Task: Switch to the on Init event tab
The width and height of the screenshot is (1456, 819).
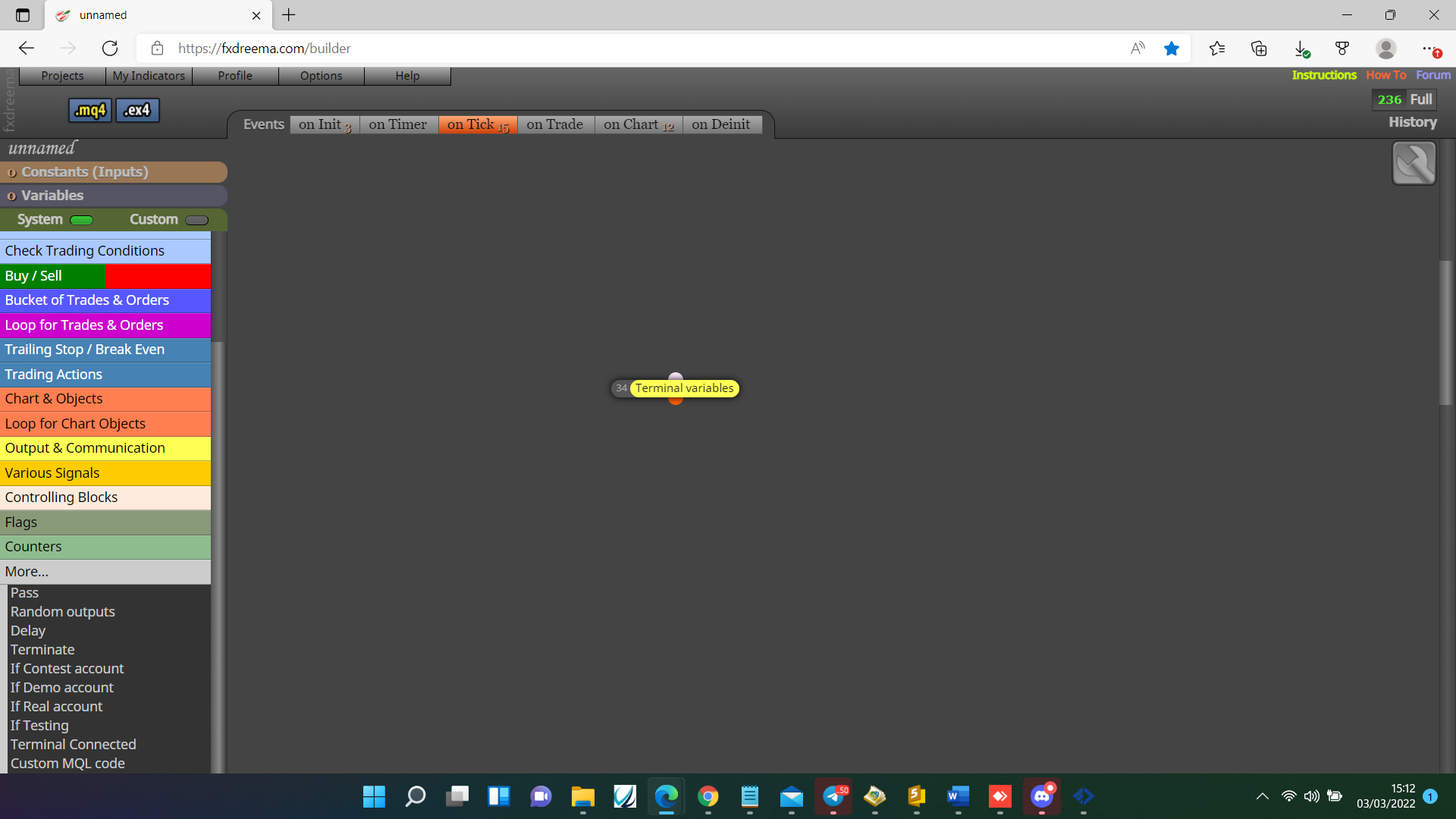Action: (325, 124)
